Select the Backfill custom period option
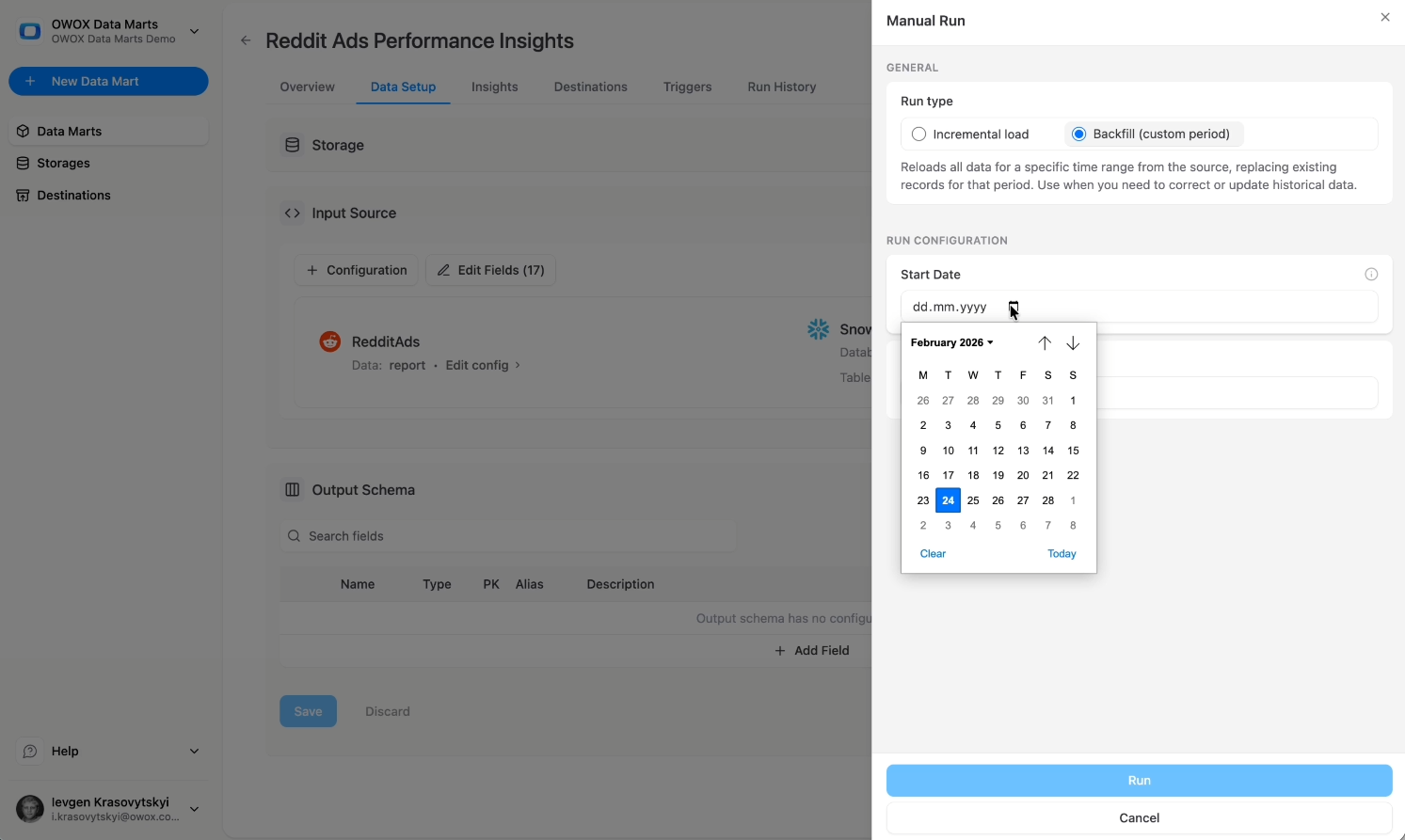Screen dimensions: 1405x840 [x=1078, y=134]
